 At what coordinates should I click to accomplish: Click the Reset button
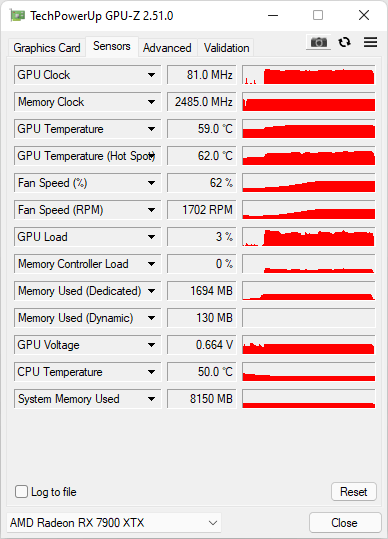tap(354, 492)
